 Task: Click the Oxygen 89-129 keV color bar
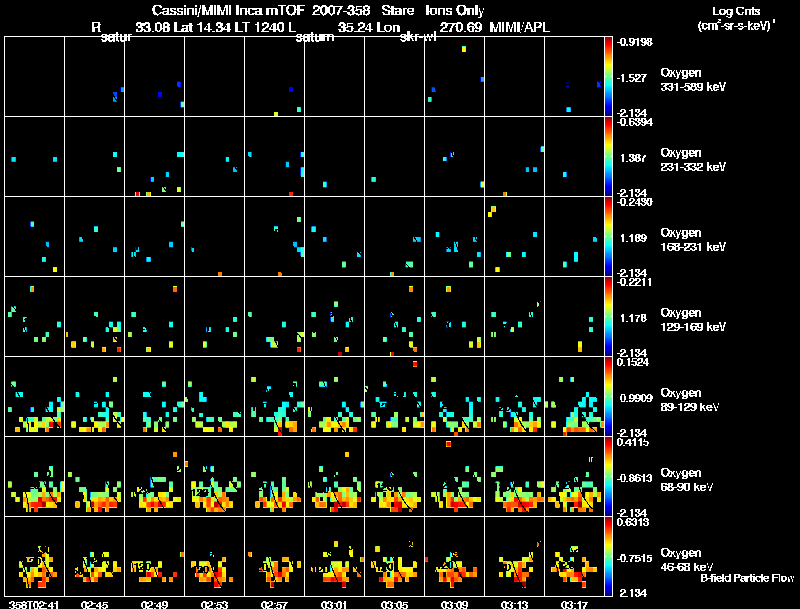[x=608, y=396]
